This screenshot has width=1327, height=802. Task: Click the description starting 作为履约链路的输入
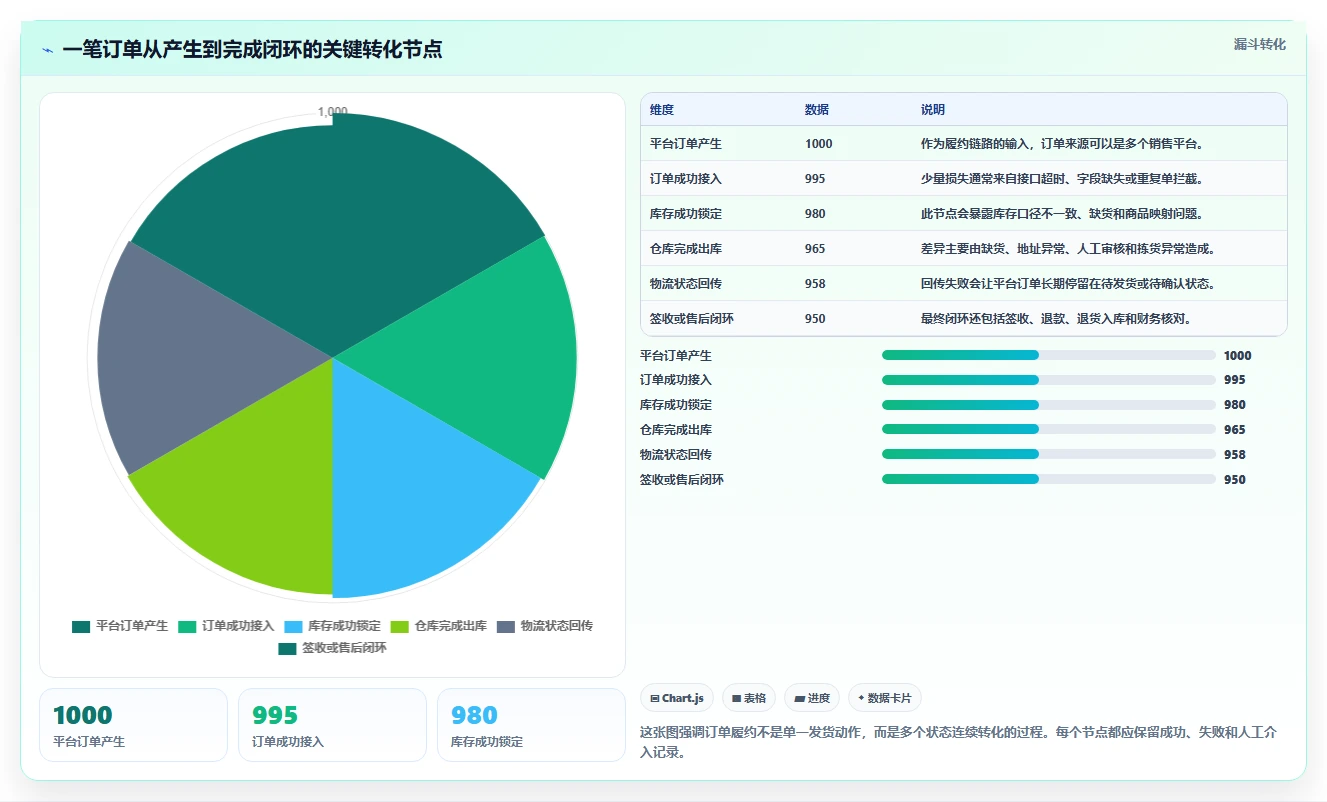click(x=1062, y=144)
